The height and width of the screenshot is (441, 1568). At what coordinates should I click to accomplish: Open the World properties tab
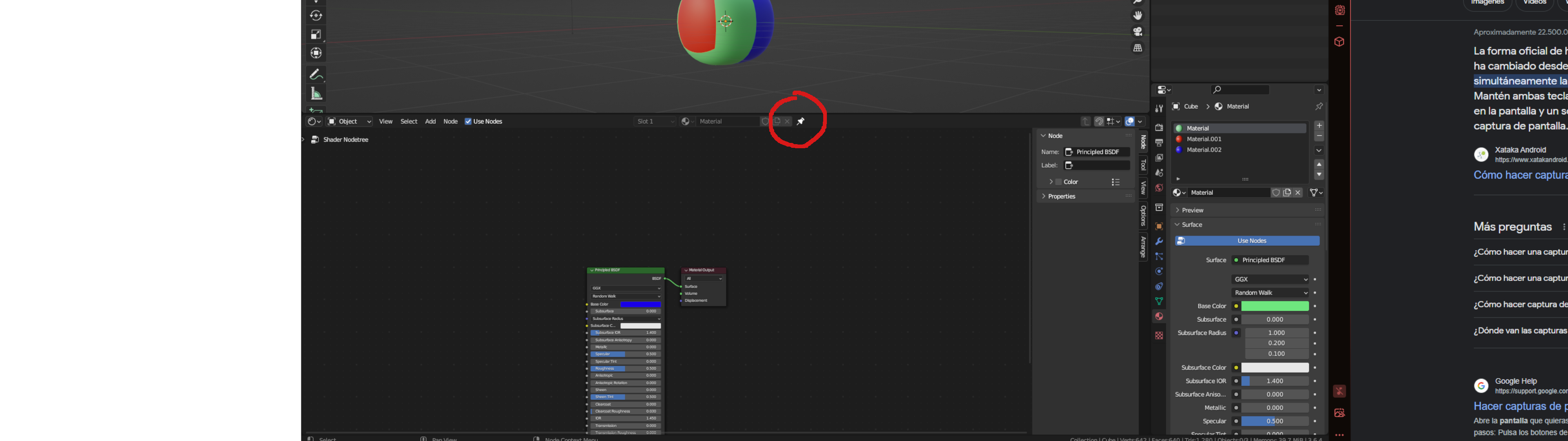[x=1159, y=187]
